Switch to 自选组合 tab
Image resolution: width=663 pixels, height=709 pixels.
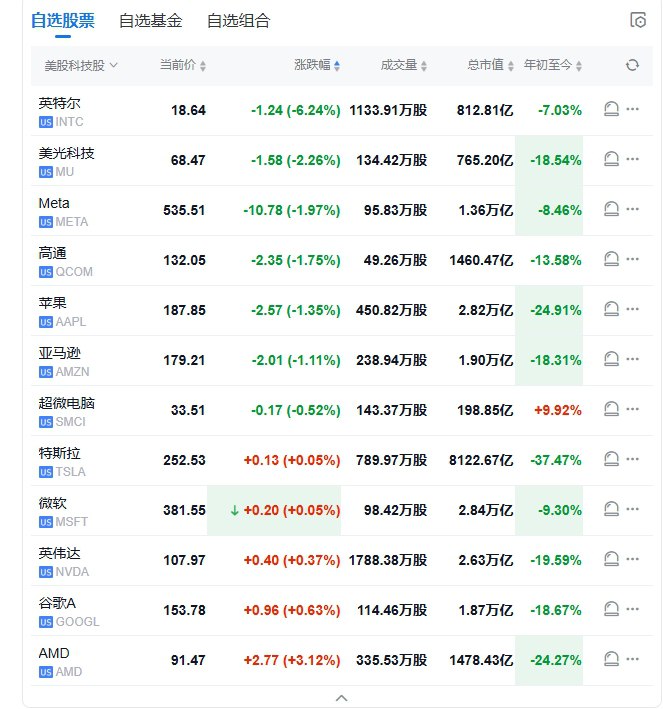pos(238,21)
